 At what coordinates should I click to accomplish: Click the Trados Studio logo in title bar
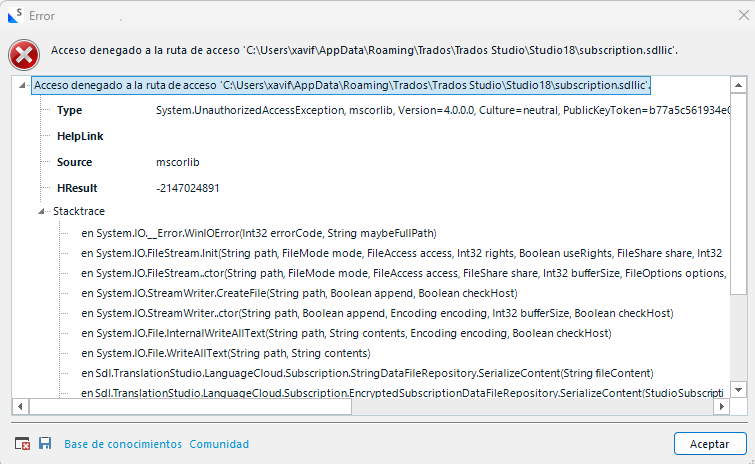click(x=15, y=15)
